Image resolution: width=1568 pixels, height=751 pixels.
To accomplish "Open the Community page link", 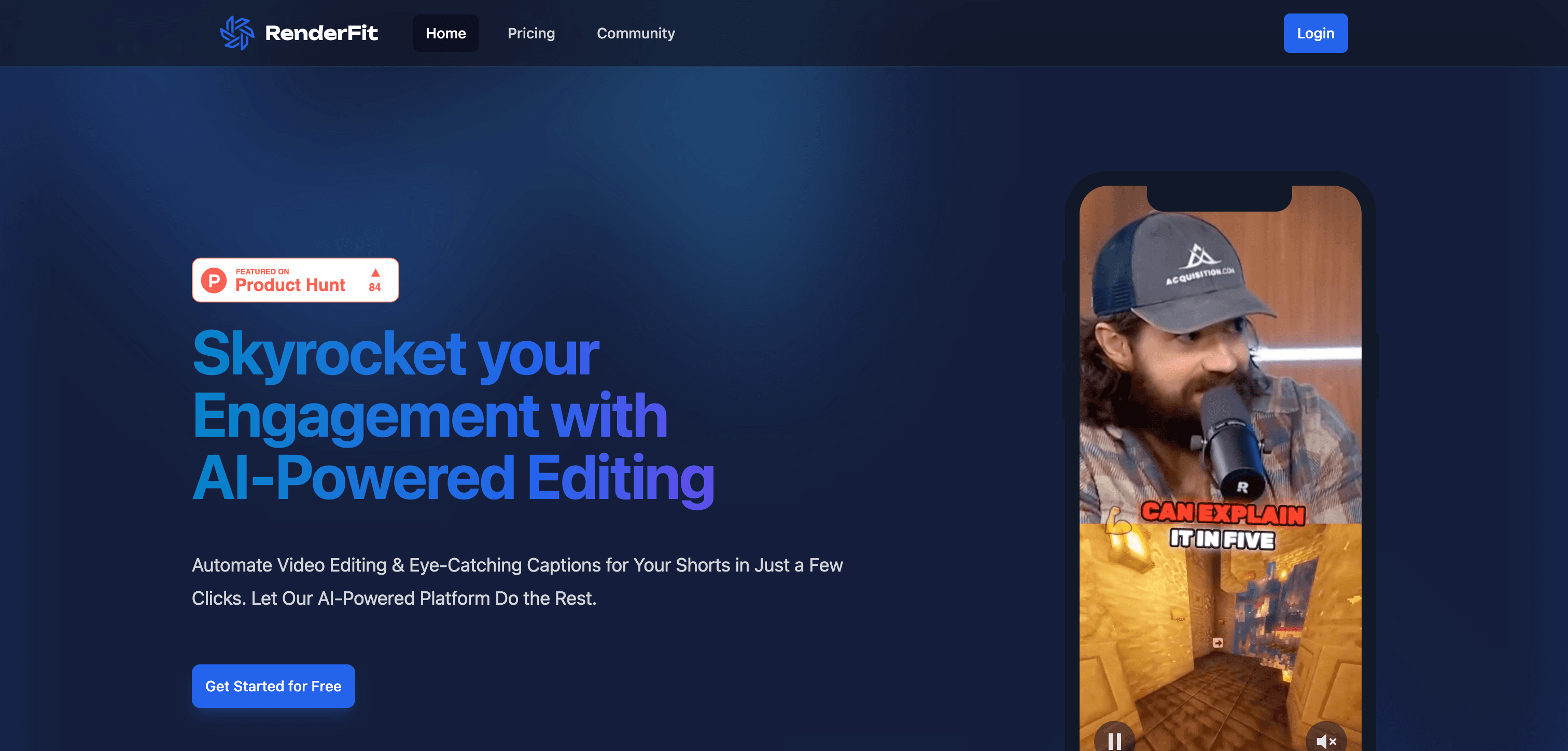I will pos(636,33).
